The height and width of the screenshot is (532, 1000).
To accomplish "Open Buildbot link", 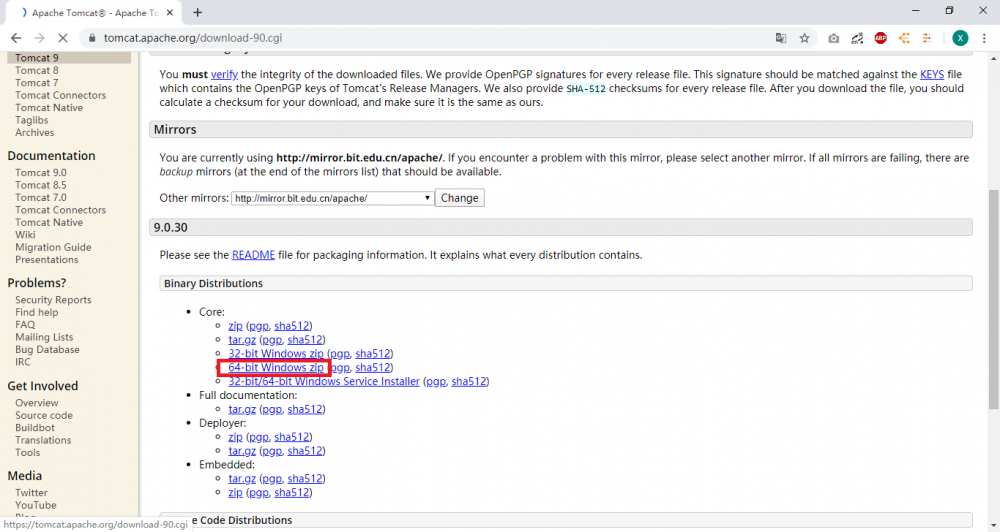I will tap(35, 429).
